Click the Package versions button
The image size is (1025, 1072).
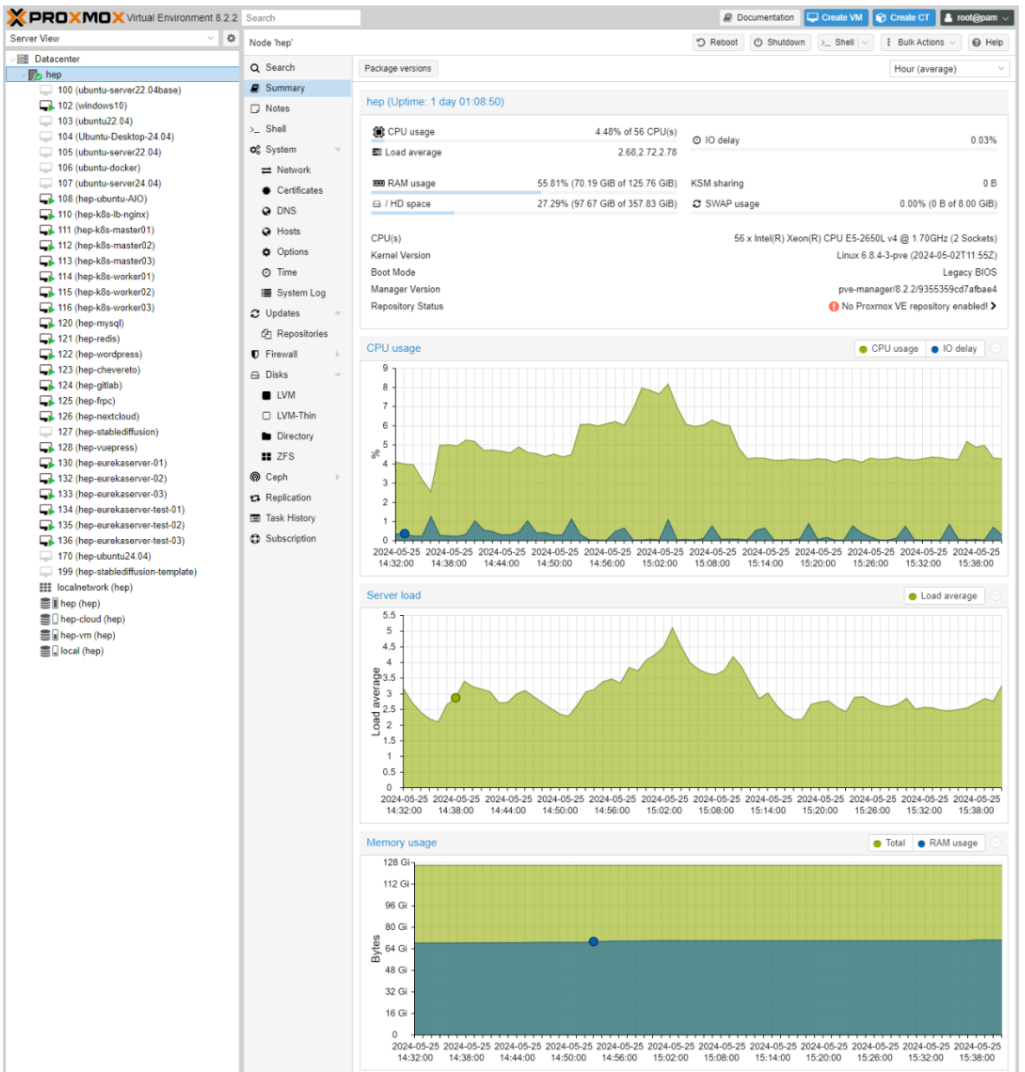point(398,68)
